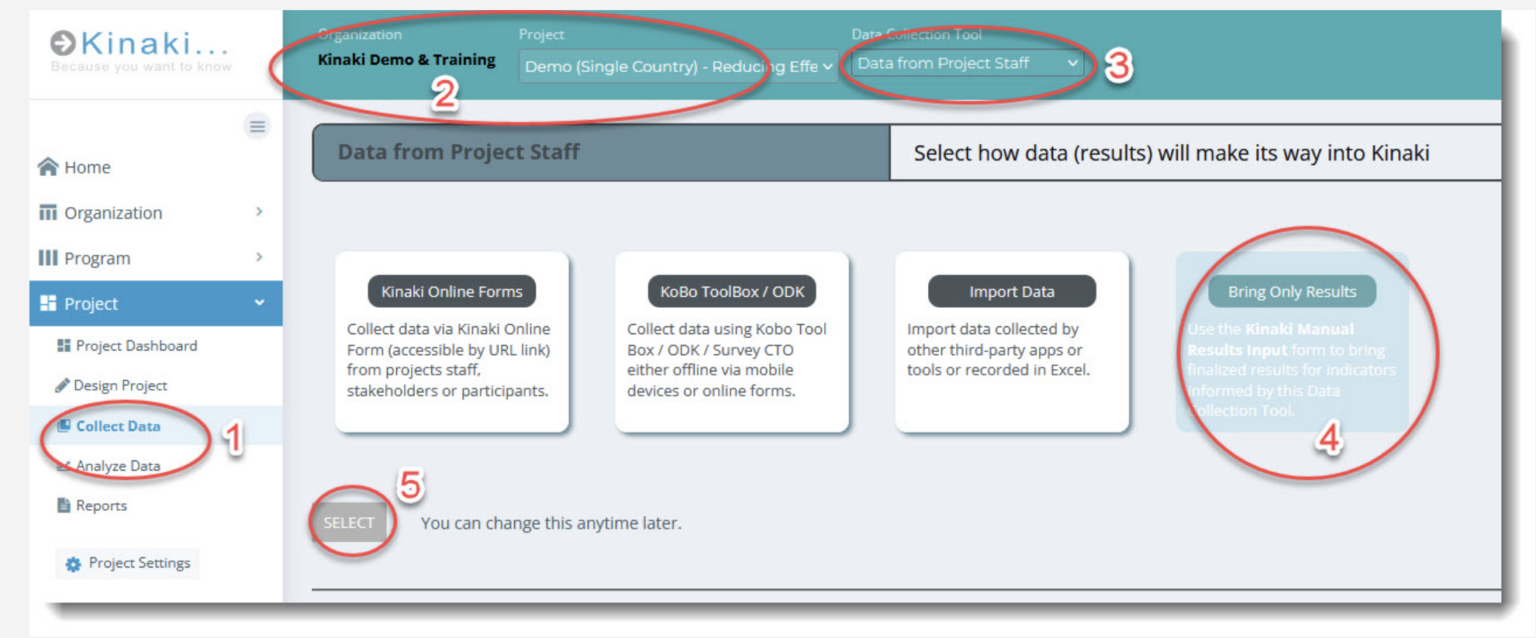This screenshot has width=1536, height=638.
Task: Choose the Kinaki Online Forms option
Action: (452, 340)
